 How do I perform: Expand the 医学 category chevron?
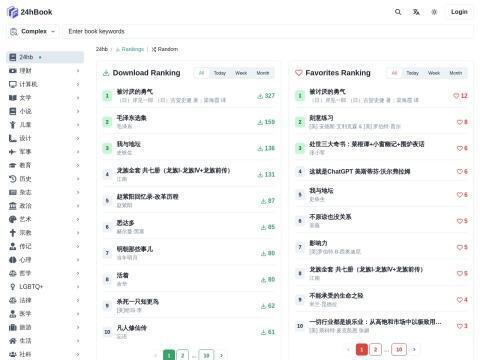[78, 314]
